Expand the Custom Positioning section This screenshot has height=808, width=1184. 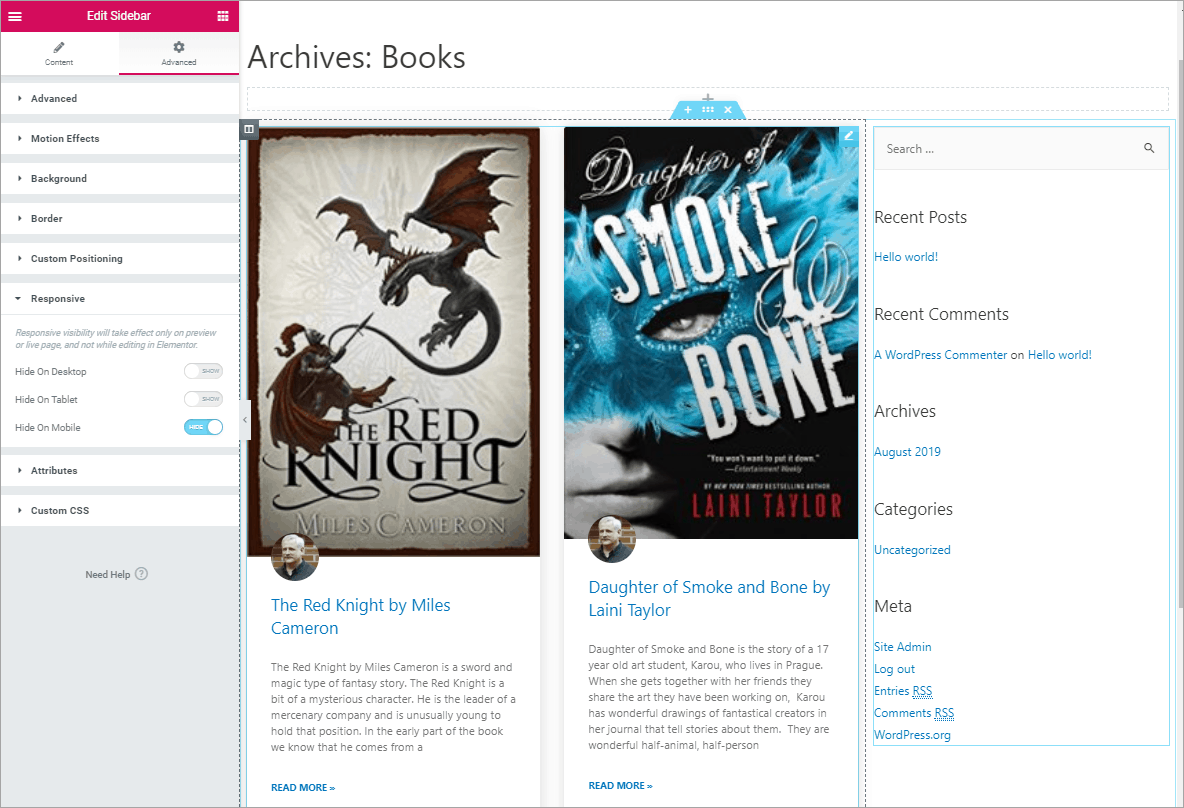click(120, 258)
